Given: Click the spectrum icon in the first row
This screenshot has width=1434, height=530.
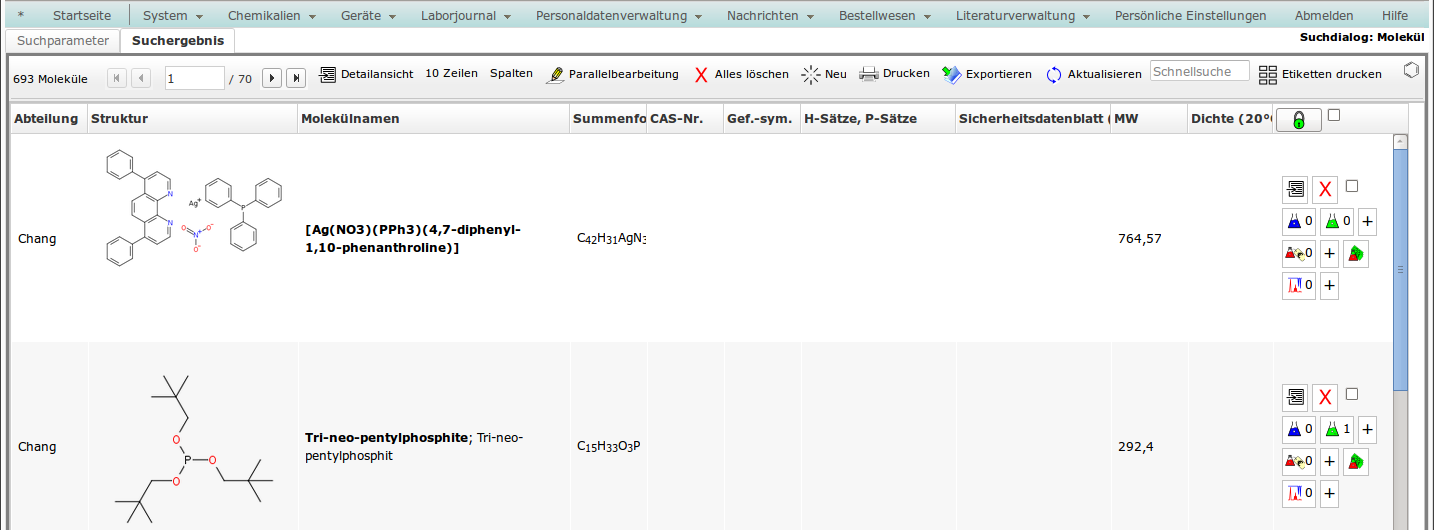Looking at the screenshot, I should 1298,286.
